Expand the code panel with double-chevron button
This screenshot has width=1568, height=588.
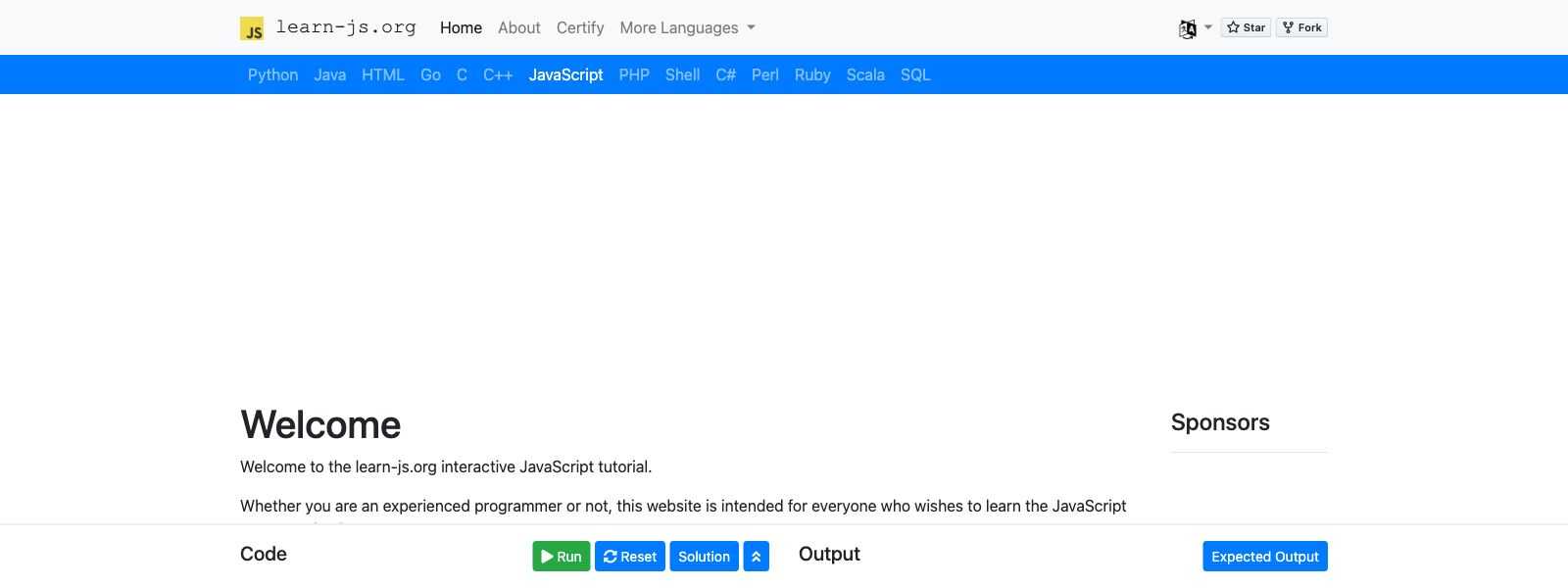pyautogui.click(x=756, y=556)
